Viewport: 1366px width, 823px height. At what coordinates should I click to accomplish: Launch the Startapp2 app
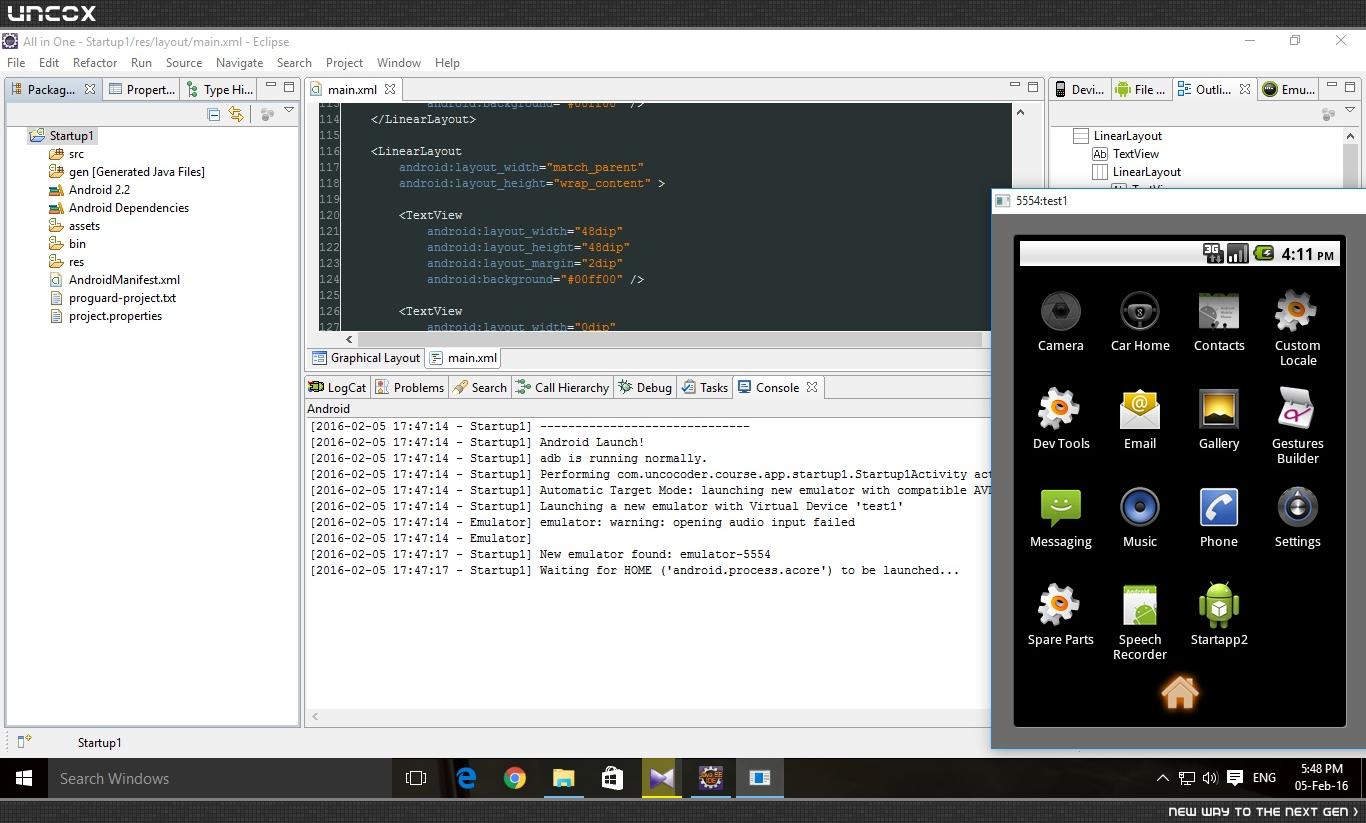(x=1218, y=616)
